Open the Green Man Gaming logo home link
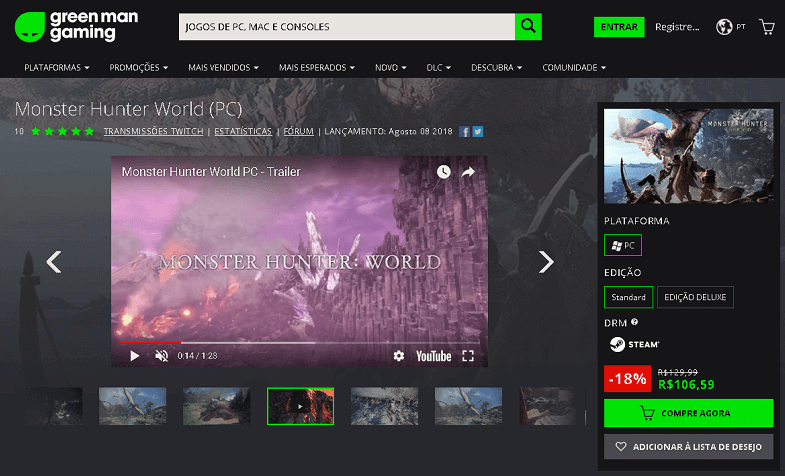 [77, 27]
